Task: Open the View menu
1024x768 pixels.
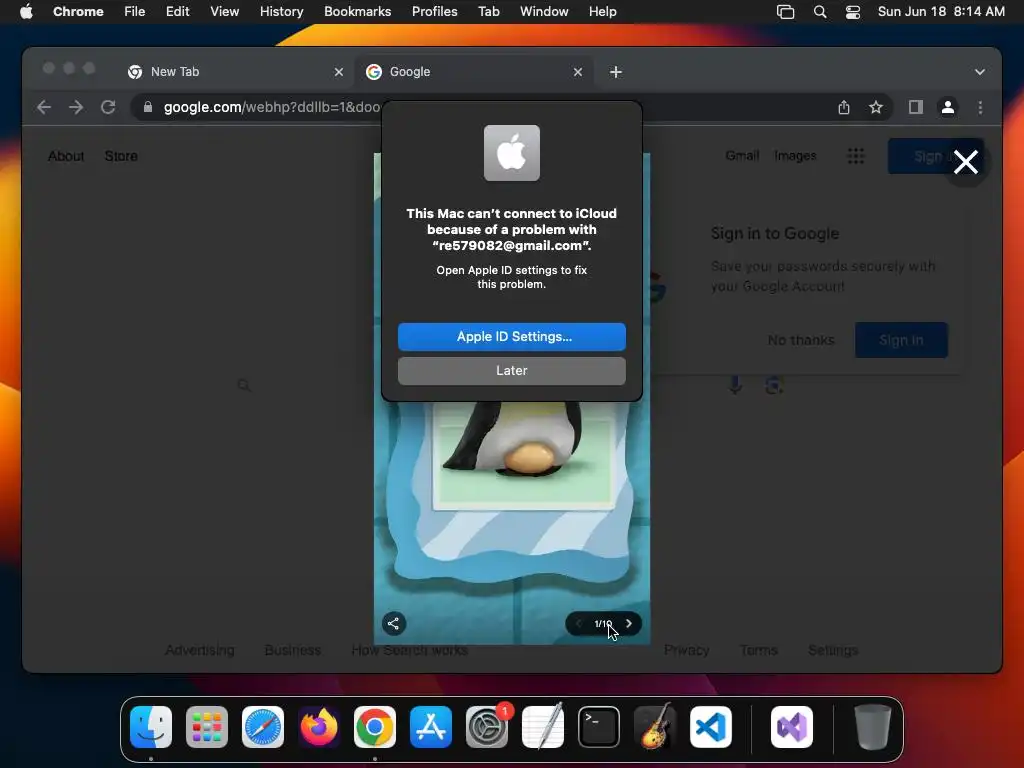Action: (224, 11)
